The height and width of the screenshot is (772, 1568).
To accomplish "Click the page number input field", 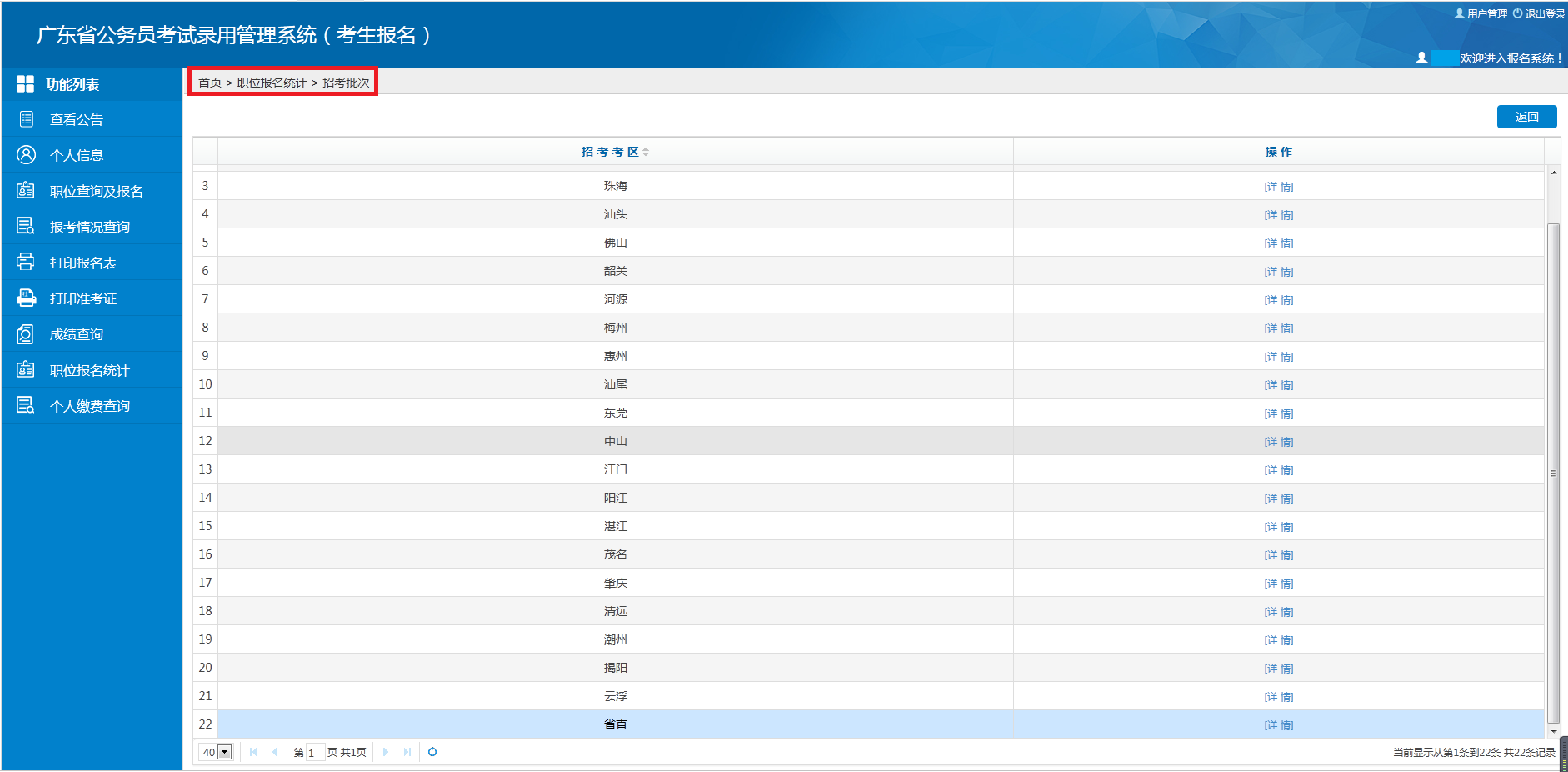I will [315, 753].
